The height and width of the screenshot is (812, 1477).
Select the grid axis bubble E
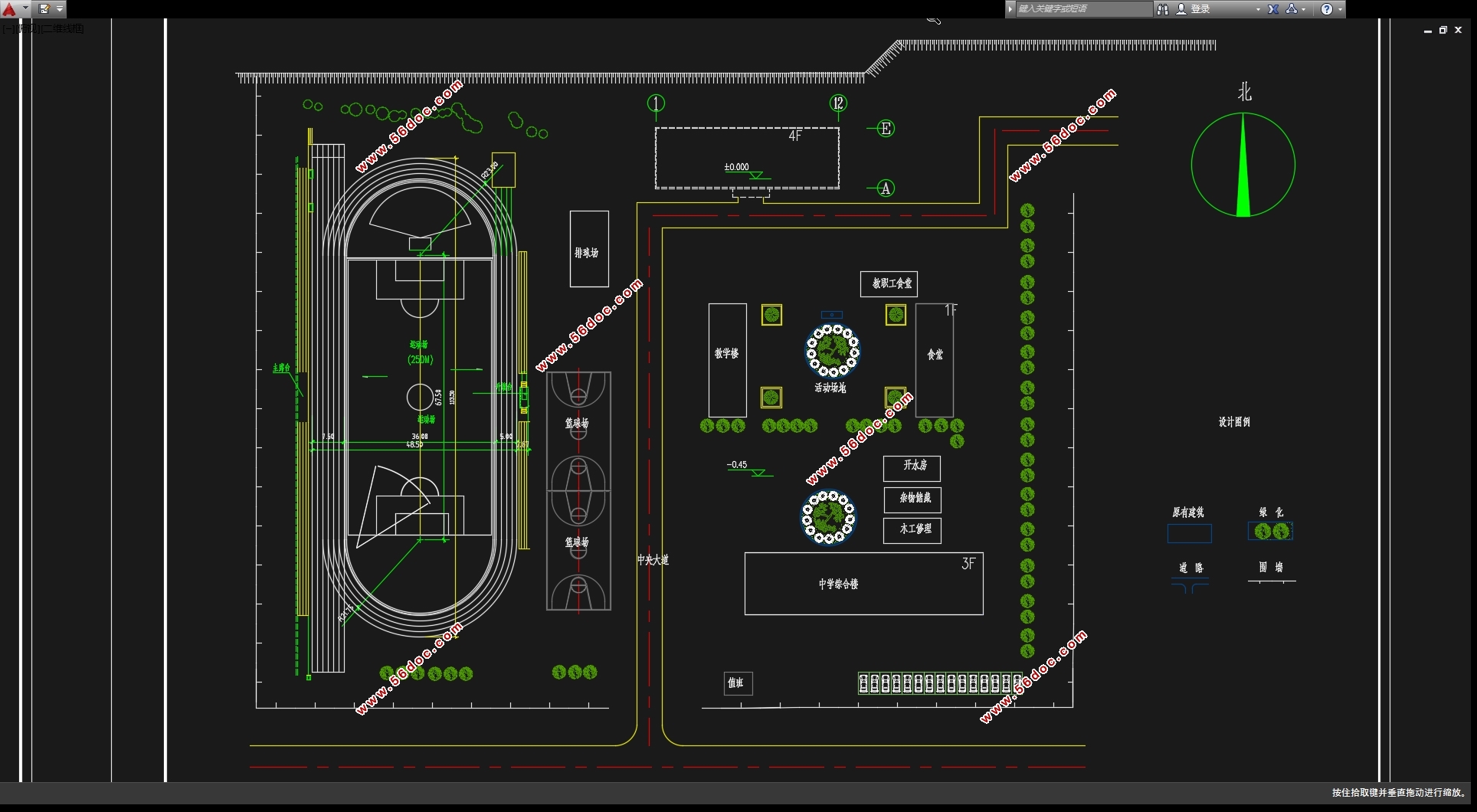(886, 129)
